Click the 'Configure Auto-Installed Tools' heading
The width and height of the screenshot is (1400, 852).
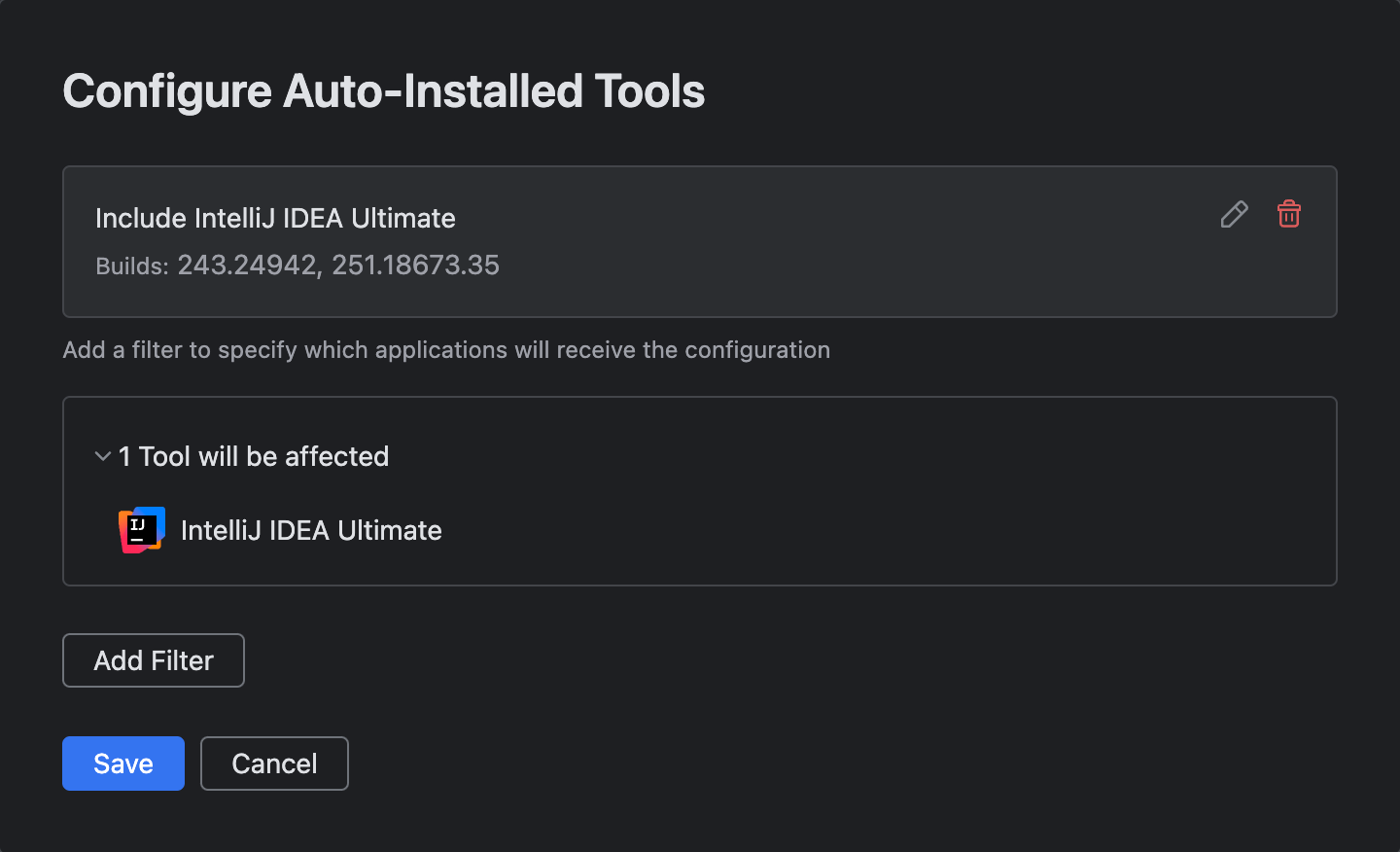pyautogui.click(x=384, y=91)
